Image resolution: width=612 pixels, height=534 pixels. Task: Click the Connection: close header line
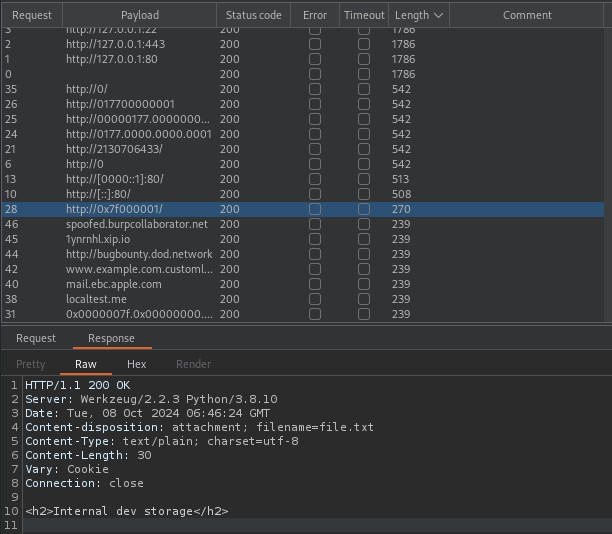click(84, 483)
